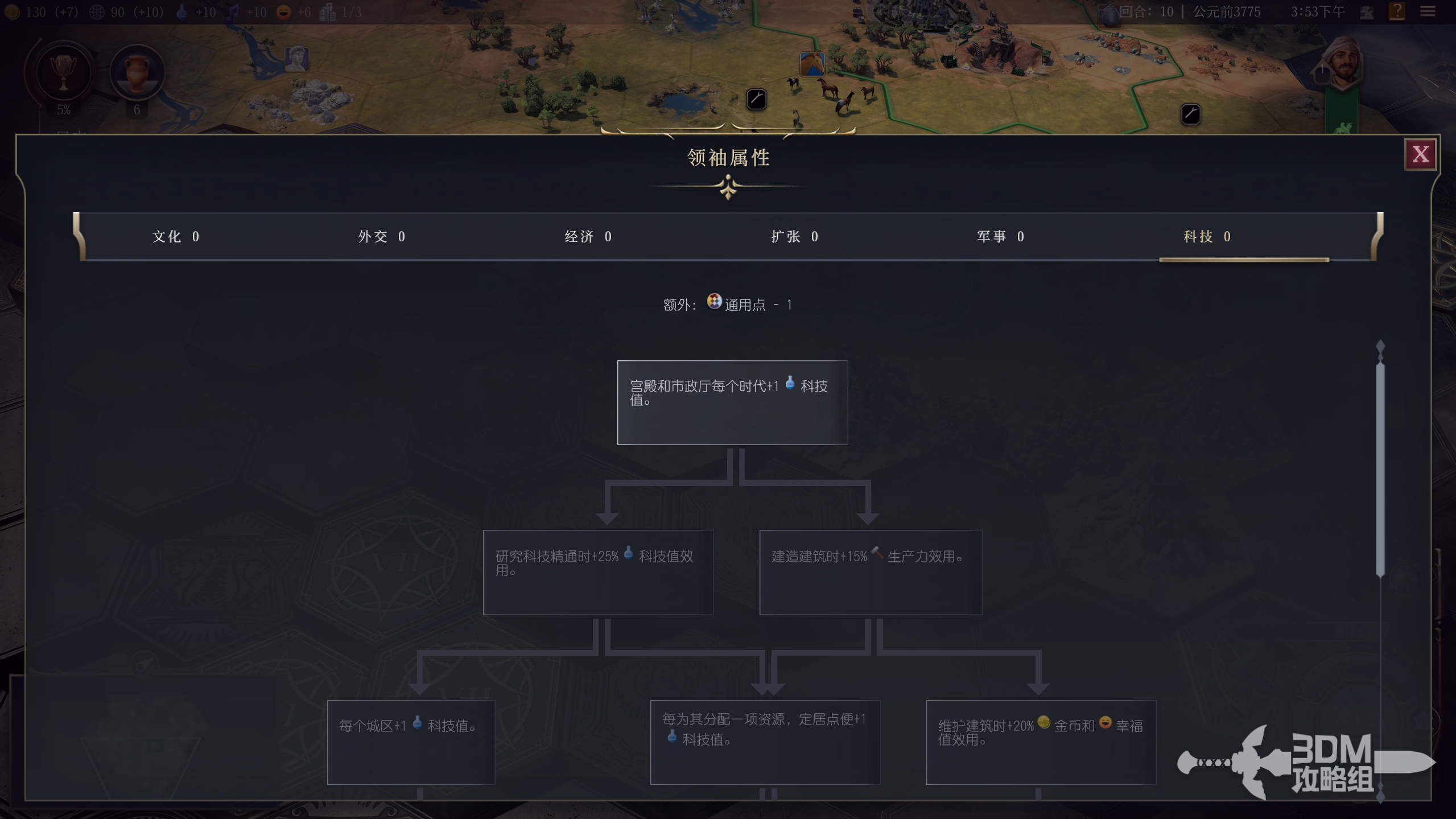The image size is (1456, 819).
Task: Click the attribute tree vertical scrollbar
Action: coord(1380,470)
